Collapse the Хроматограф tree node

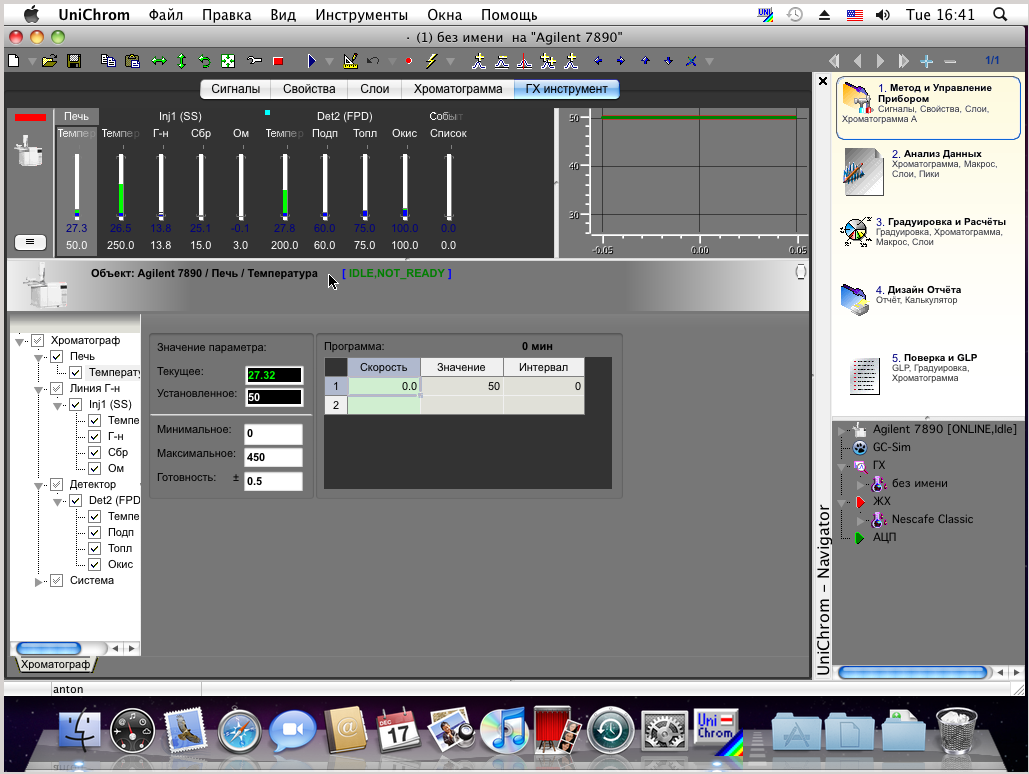[20, 341]
